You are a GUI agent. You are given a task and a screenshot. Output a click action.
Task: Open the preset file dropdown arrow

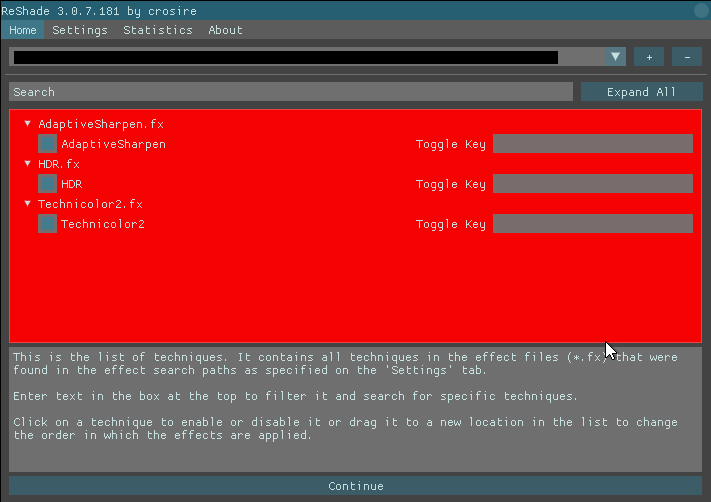coord(615,57)
